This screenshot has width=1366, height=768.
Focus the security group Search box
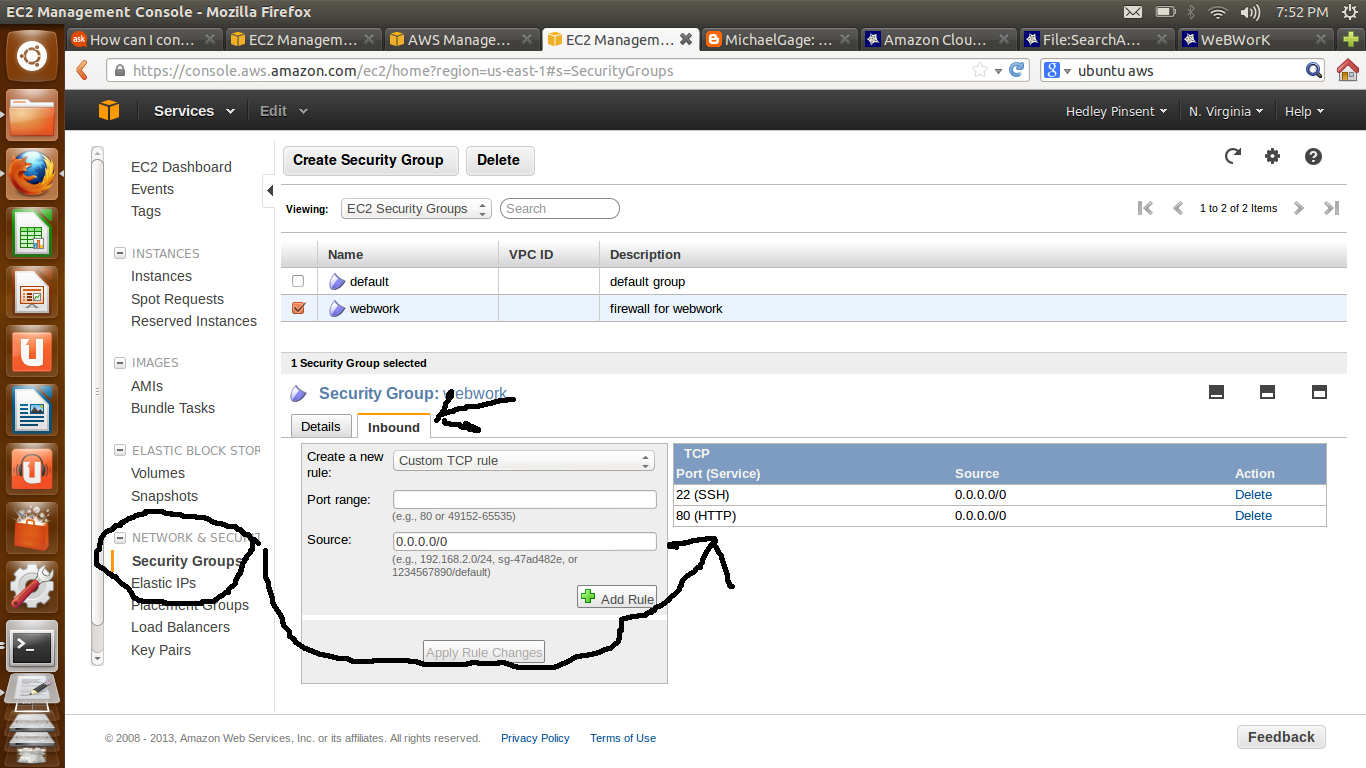560,208
